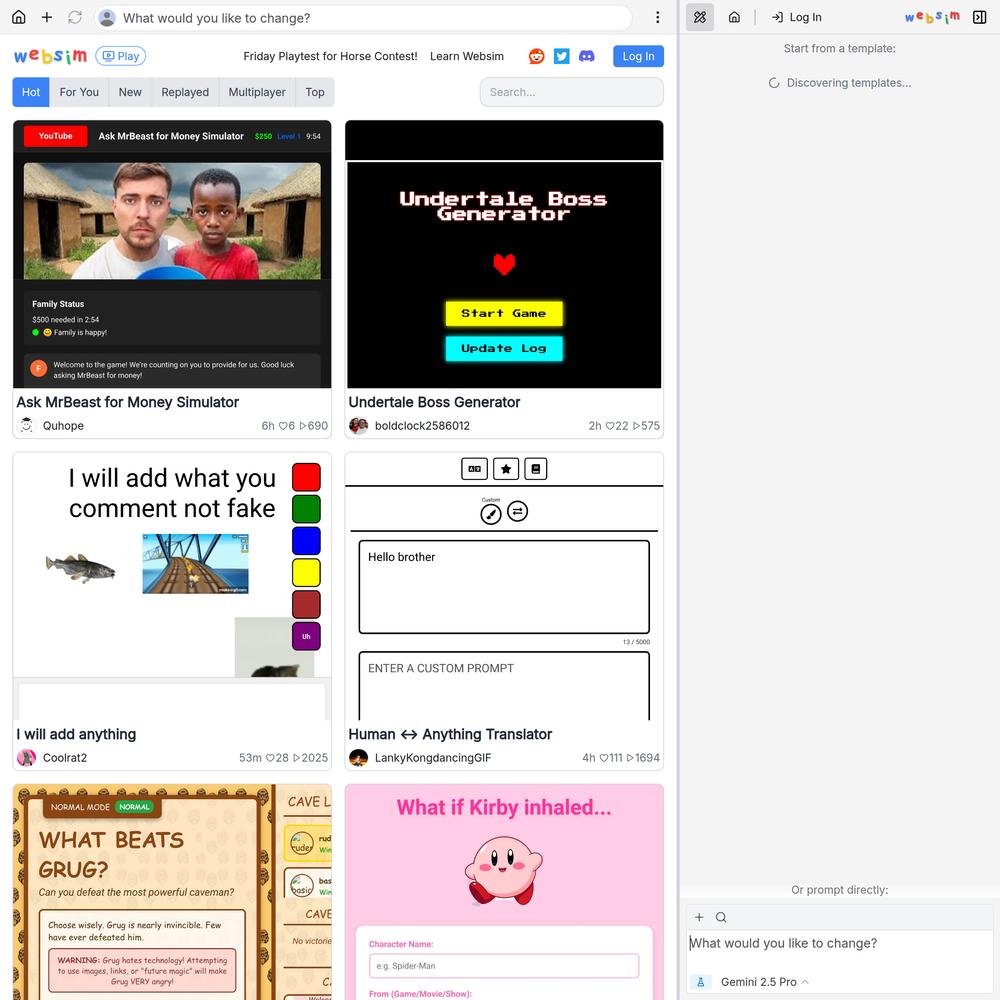Open the Reddit link icon
This screenshot has height=1000, width=1000.
pos(536,56)
